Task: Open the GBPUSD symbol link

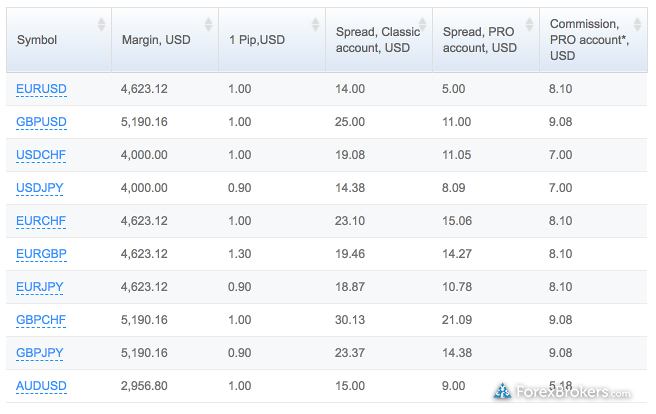Action: click(x=41, y=122)
